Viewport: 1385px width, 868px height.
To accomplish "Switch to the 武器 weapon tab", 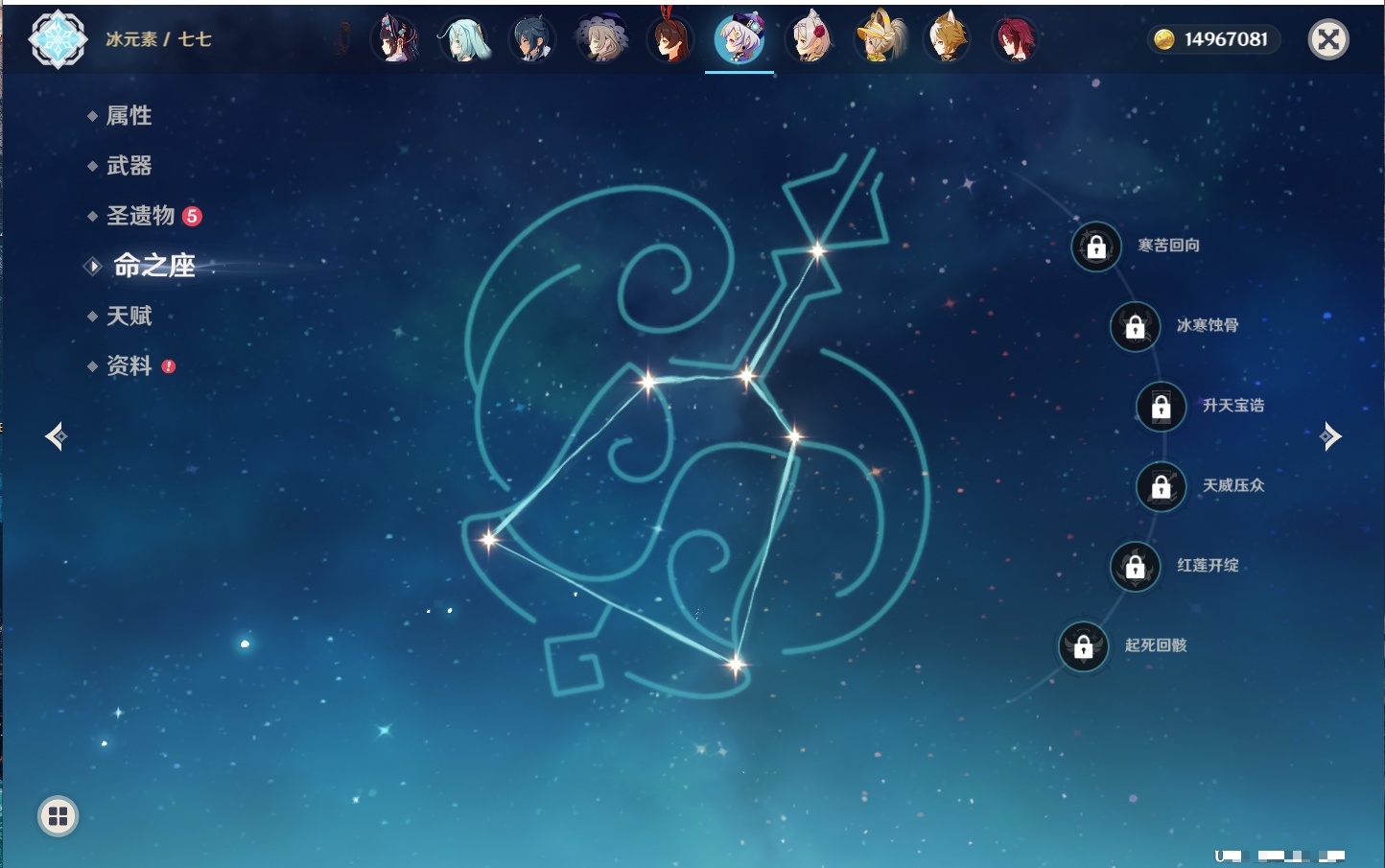I will tap(129, 166).
